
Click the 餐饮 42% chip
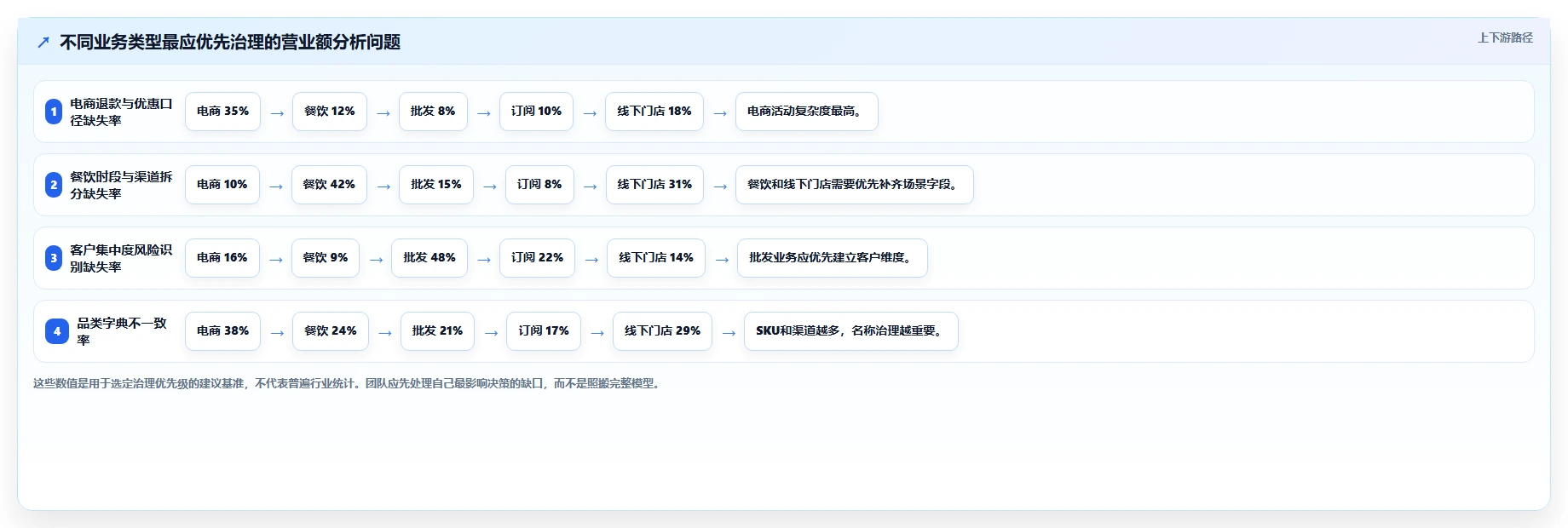point(329,185)
